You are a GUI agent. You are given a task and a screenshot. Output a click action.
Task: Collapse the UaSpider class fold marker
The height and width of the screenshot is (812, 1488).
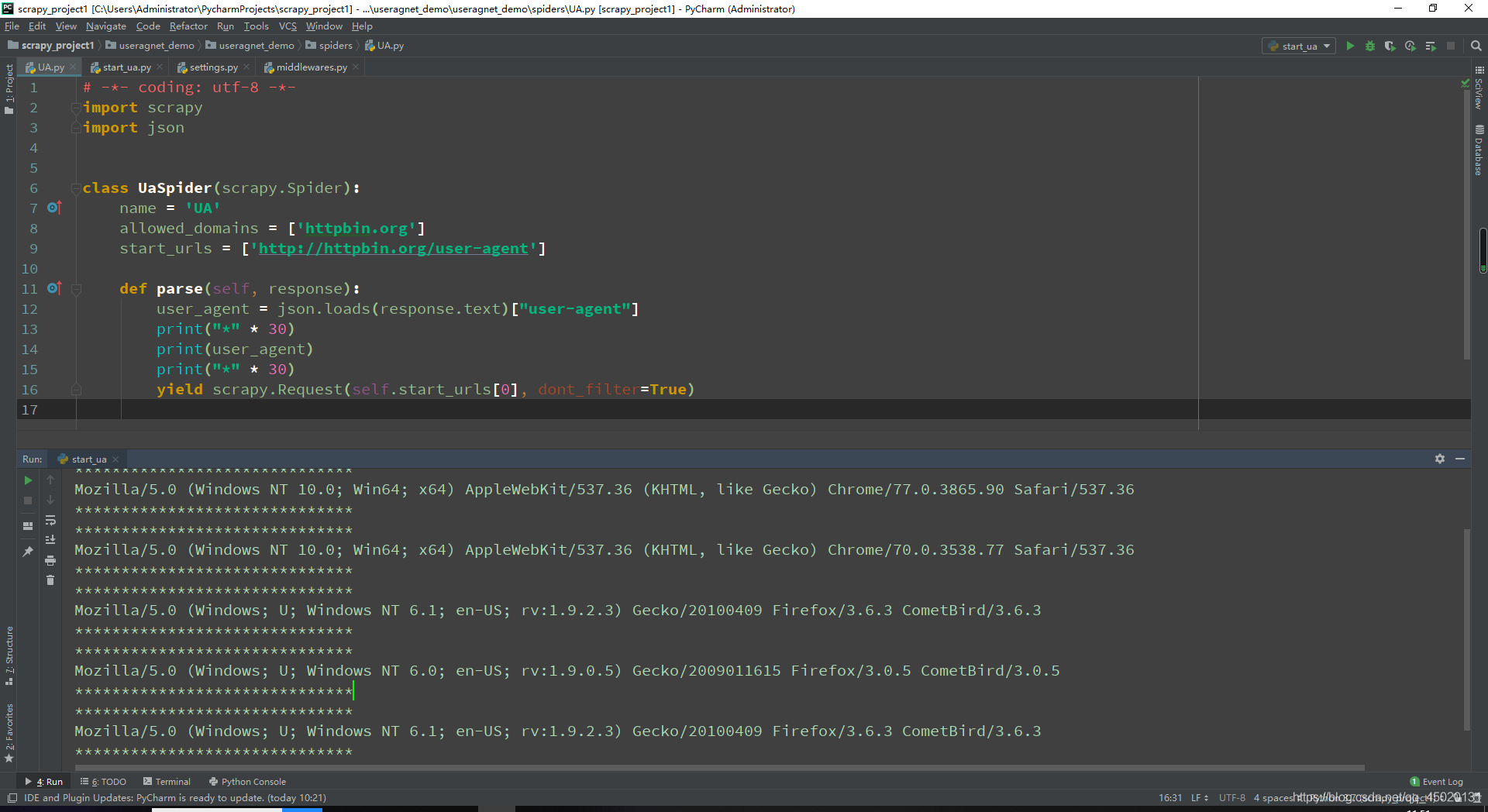point(76,188)
